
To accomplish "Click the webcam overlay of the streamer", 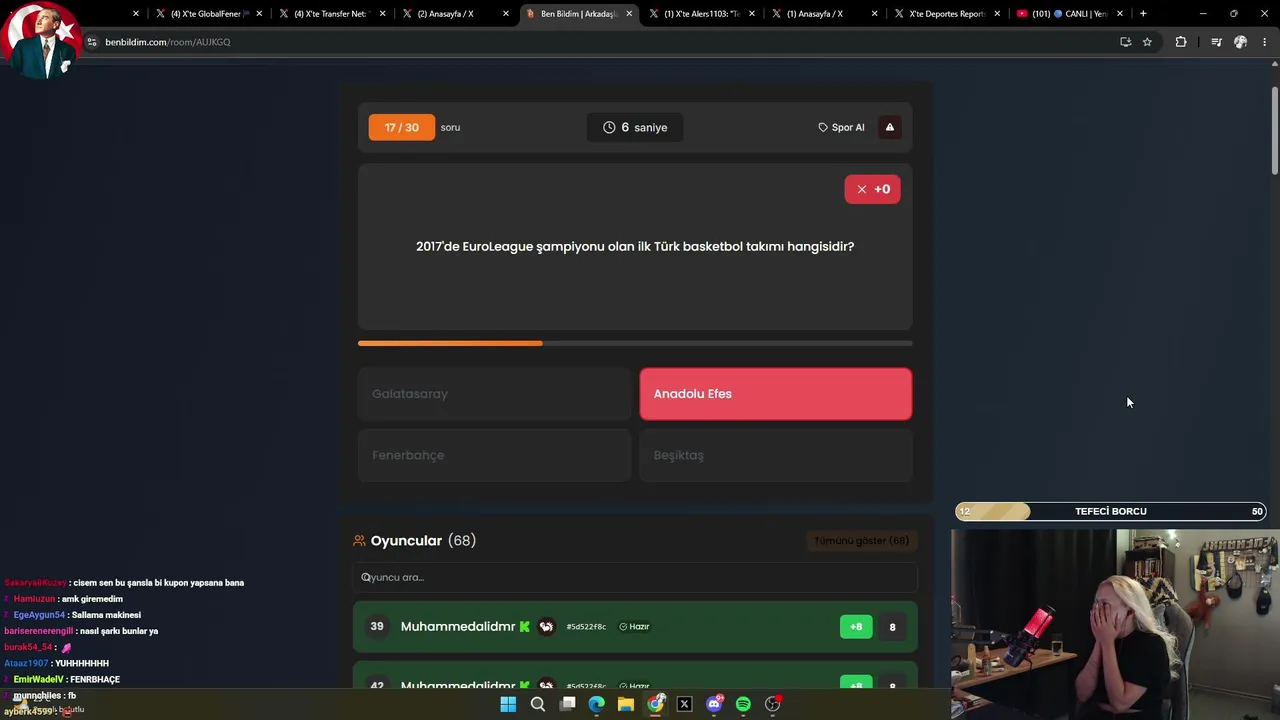I will point(1115,625).
